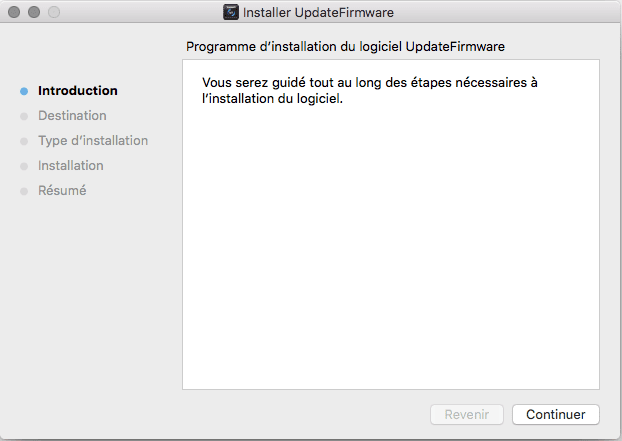Click the UpdateFirmware installer icon in title bar

(x=231, y=12)
